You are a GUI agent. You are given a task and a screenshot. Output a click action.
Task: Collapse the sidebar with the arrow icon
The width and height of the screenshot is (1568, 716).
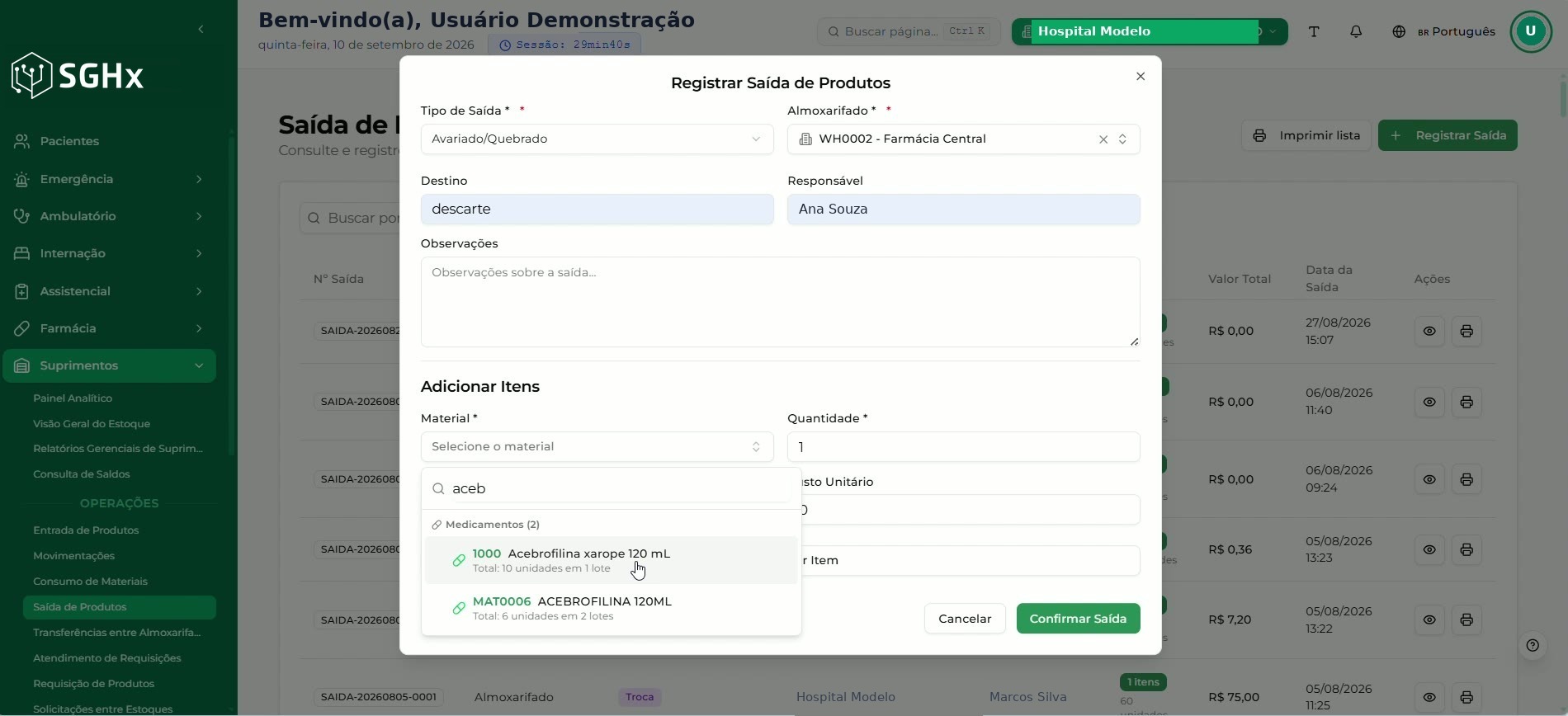click(201, 29)
